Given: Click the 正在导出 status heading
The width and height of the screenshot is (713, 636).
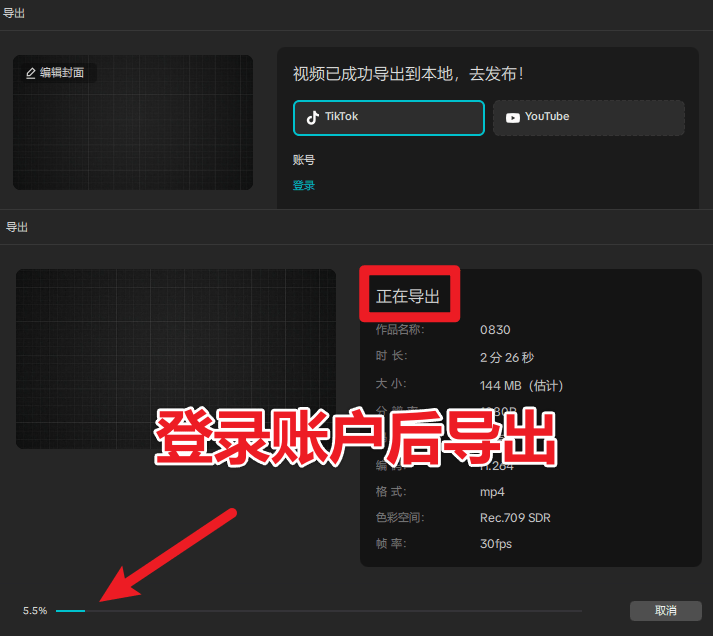Looking at the screenshot, I should (408, 297).
